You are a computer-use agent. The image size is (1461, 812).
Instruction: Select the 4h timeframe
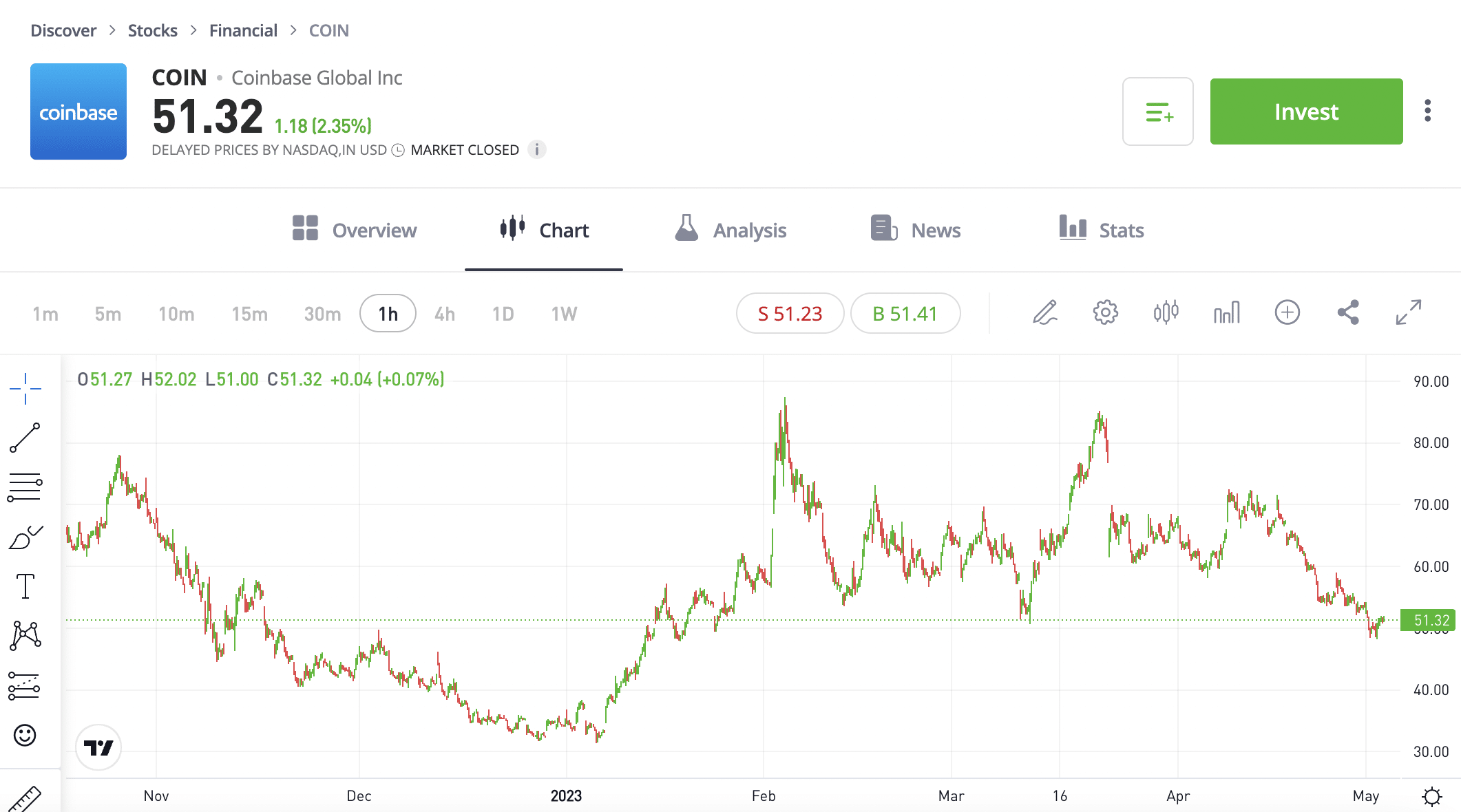coord(445,314)
